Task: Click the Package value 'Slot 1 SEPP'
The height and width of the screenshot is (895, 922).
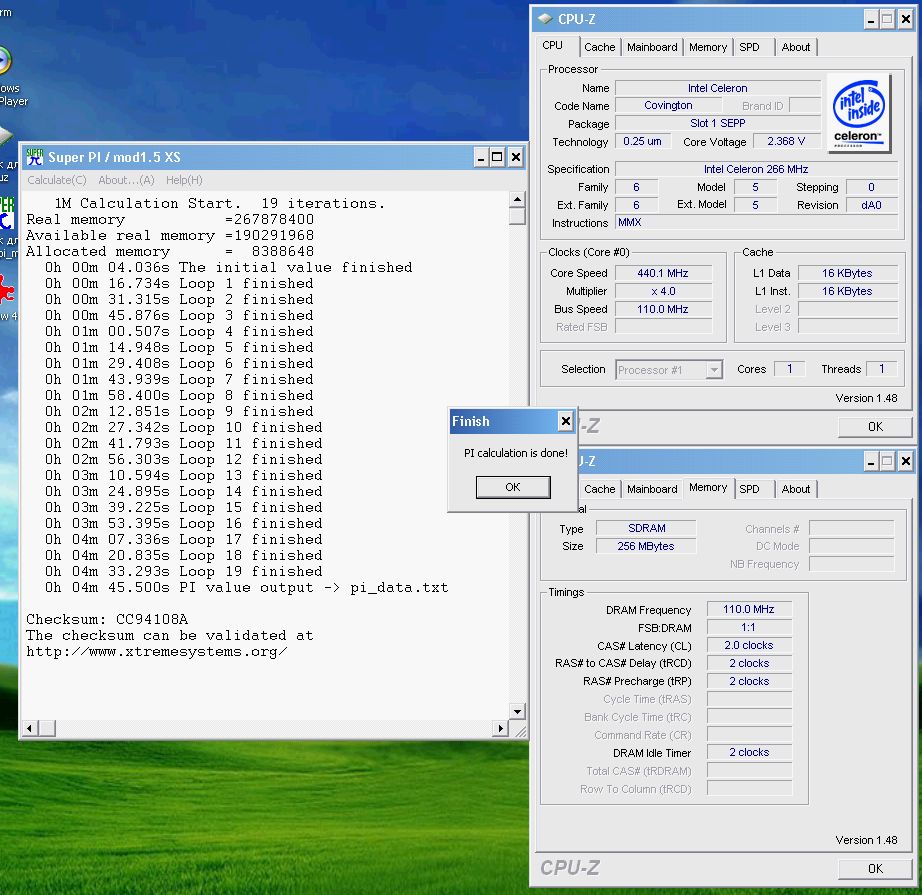Action: tap(717, 123)
